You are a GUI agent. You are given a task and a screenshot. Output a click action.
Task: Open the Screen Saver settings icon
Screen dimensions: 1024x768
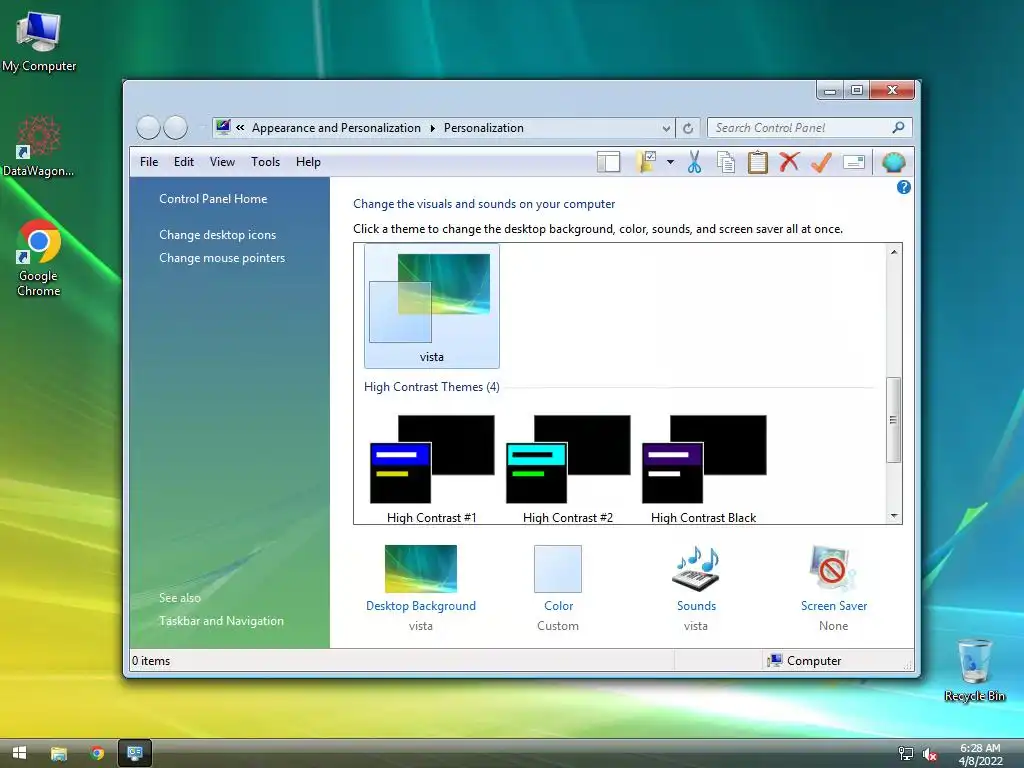coord(833,569)
